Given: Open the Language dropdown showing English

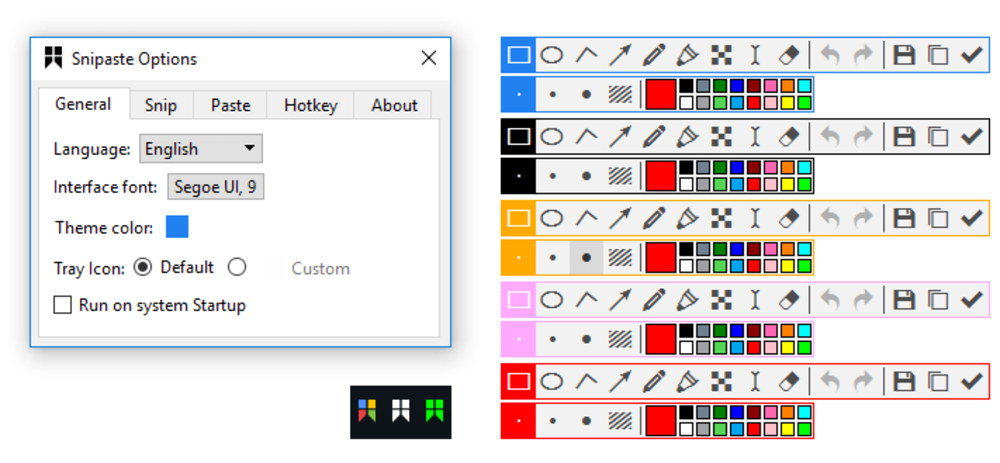Looking at the screenshot, I should (x=201, y=149).
